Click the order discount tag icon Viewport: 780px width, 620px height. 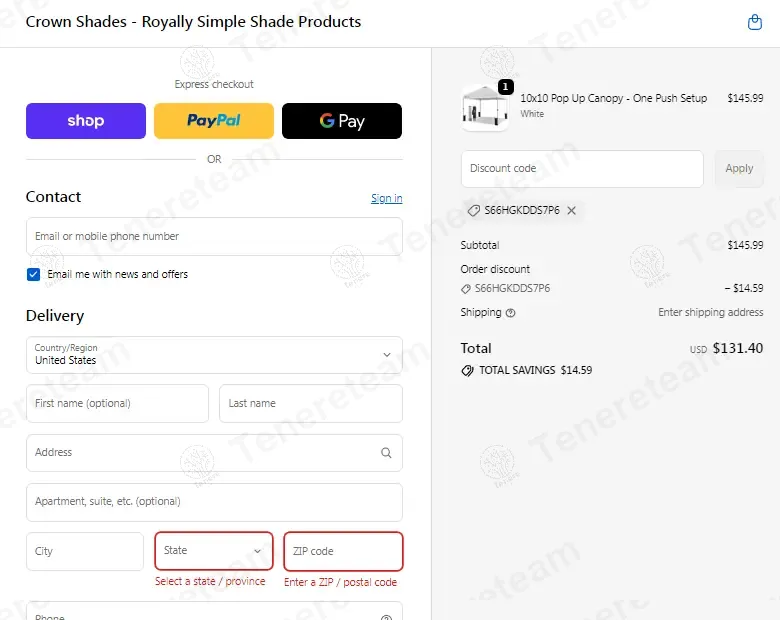(x=466, y=289)
